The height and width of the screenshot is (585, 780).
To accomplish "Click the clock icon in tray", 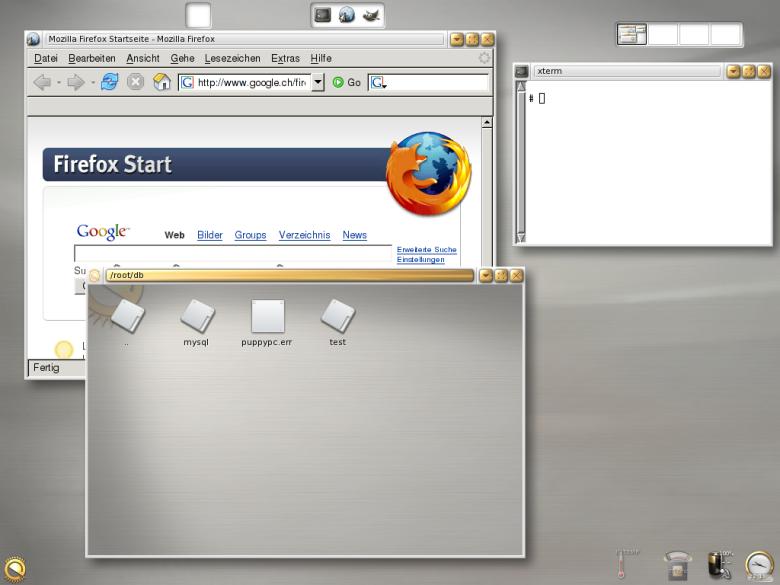I will [x=760, y=566].
